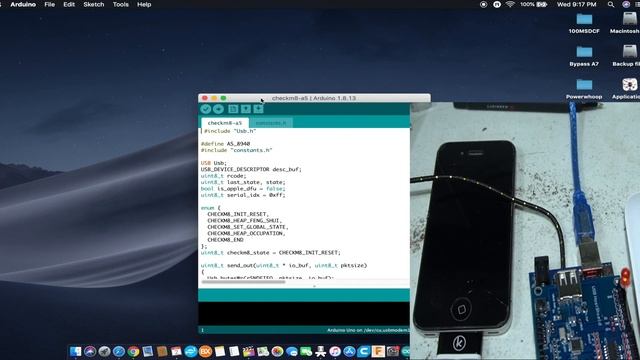The width and height of the screenshot is (640, 360).
Task: Click the Siri icon in the menu bar
Action: click(626, 4)
